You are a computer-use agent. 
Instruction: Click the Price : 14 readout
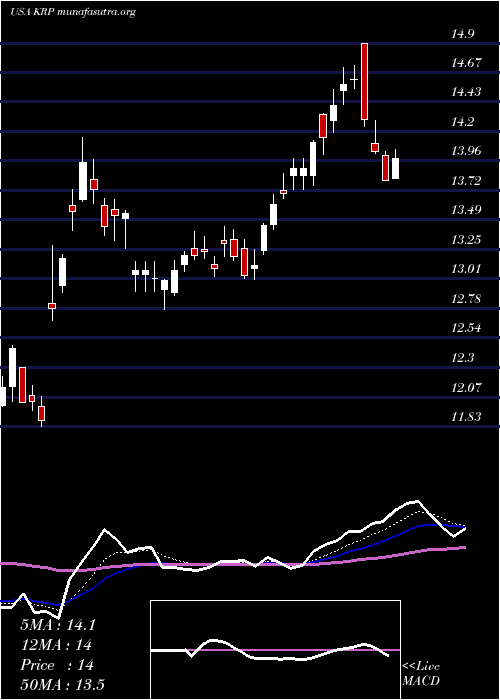pyautogui.click(x=57, y=665)
